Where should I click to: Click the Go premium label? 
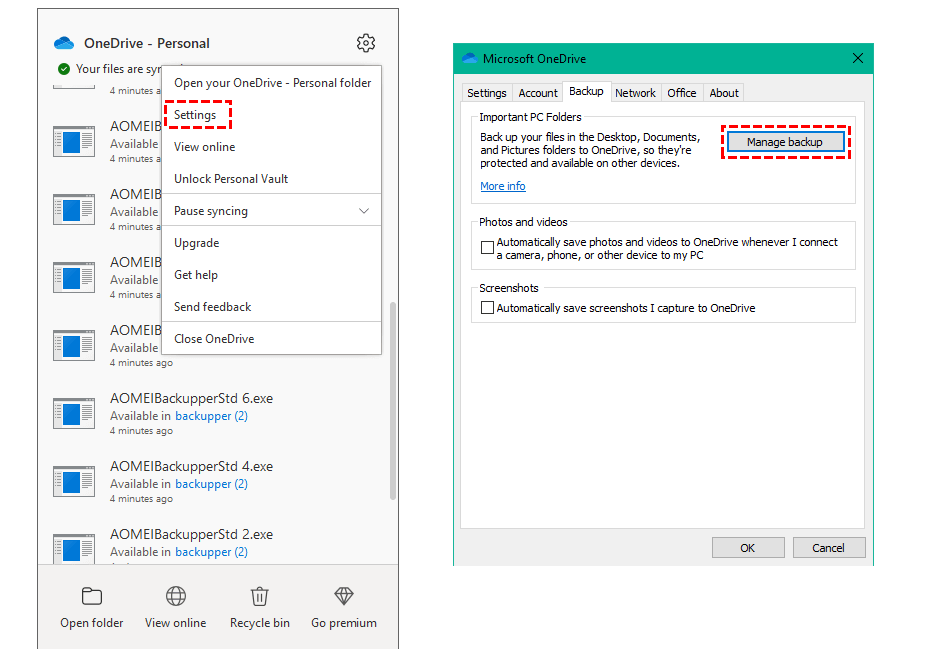[344, 623]
